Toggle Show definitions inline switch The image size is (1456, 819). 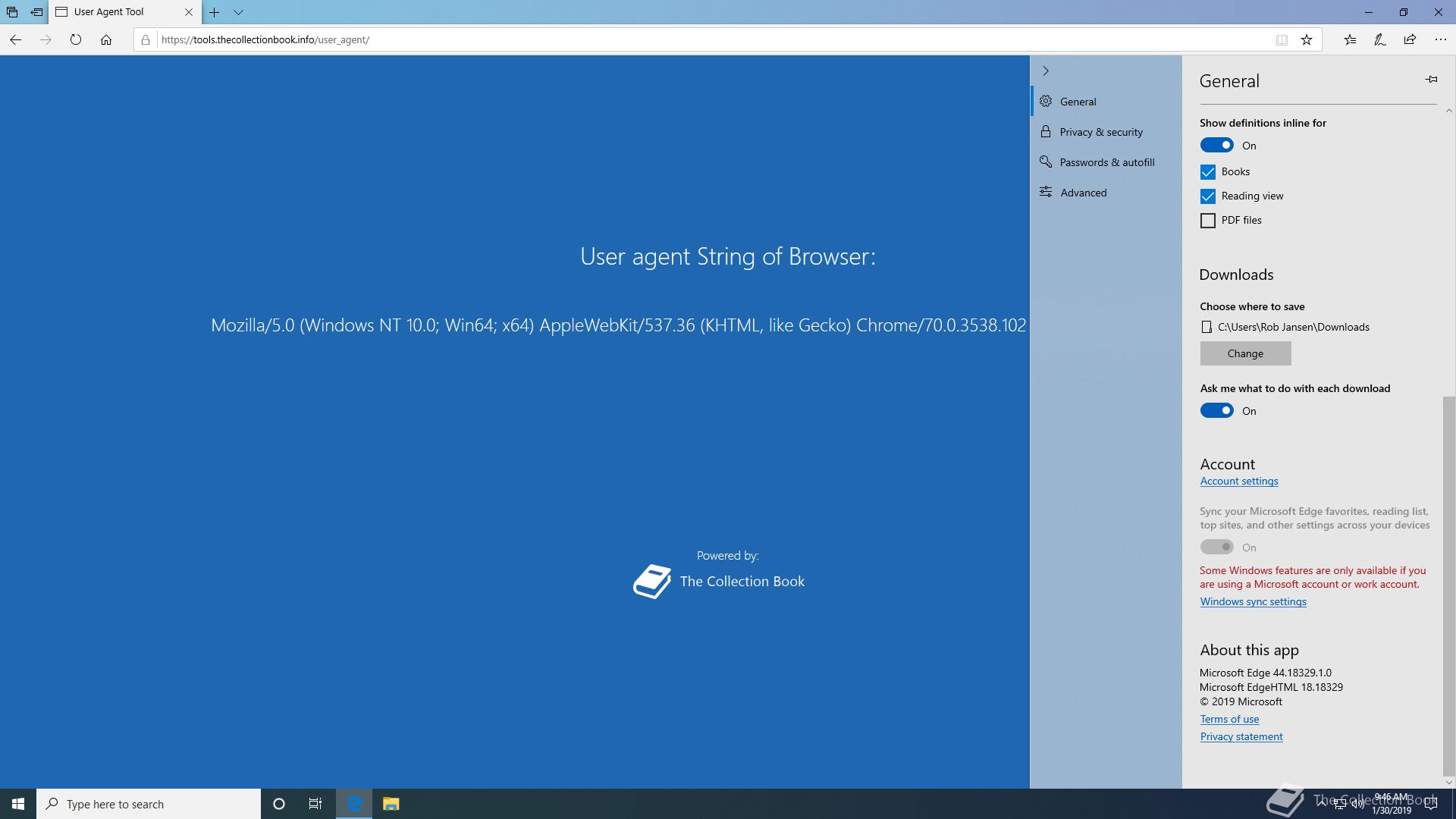pos(1217,145)
